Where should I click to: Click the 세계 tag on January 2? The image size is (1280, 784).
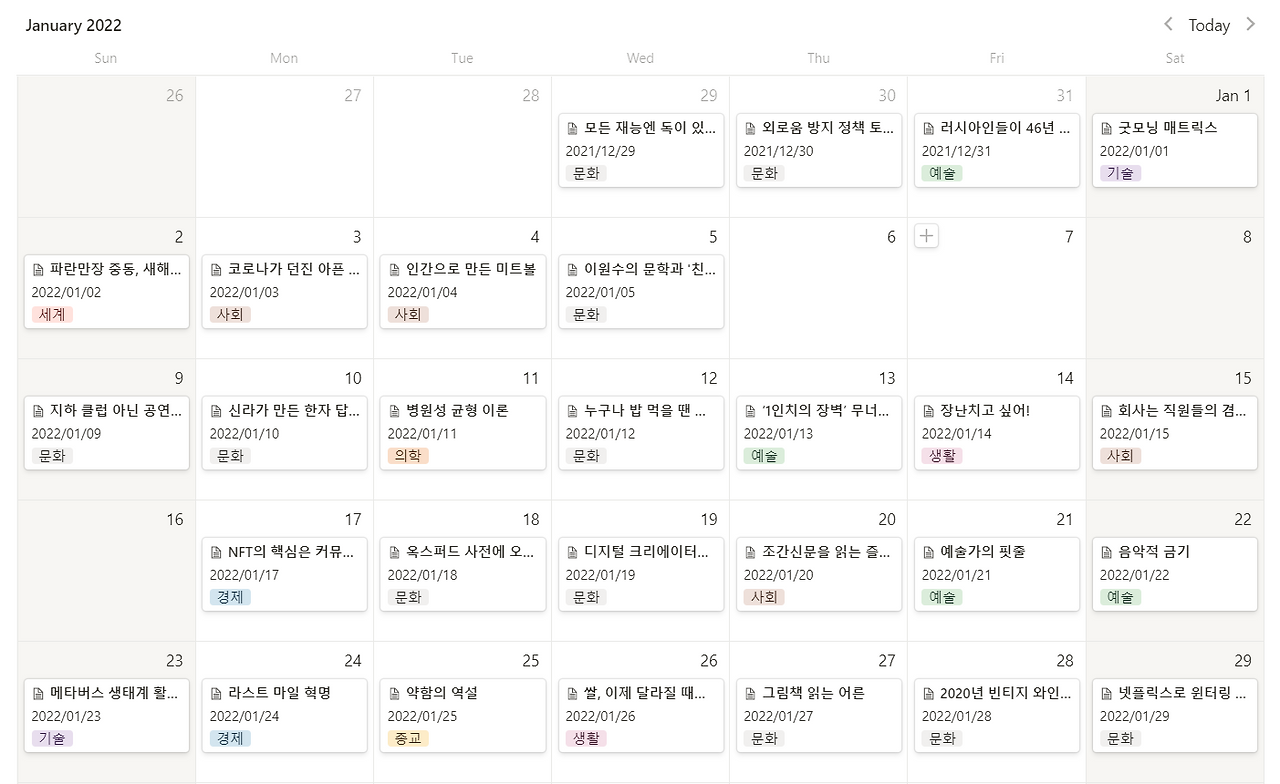coord(52,314)
